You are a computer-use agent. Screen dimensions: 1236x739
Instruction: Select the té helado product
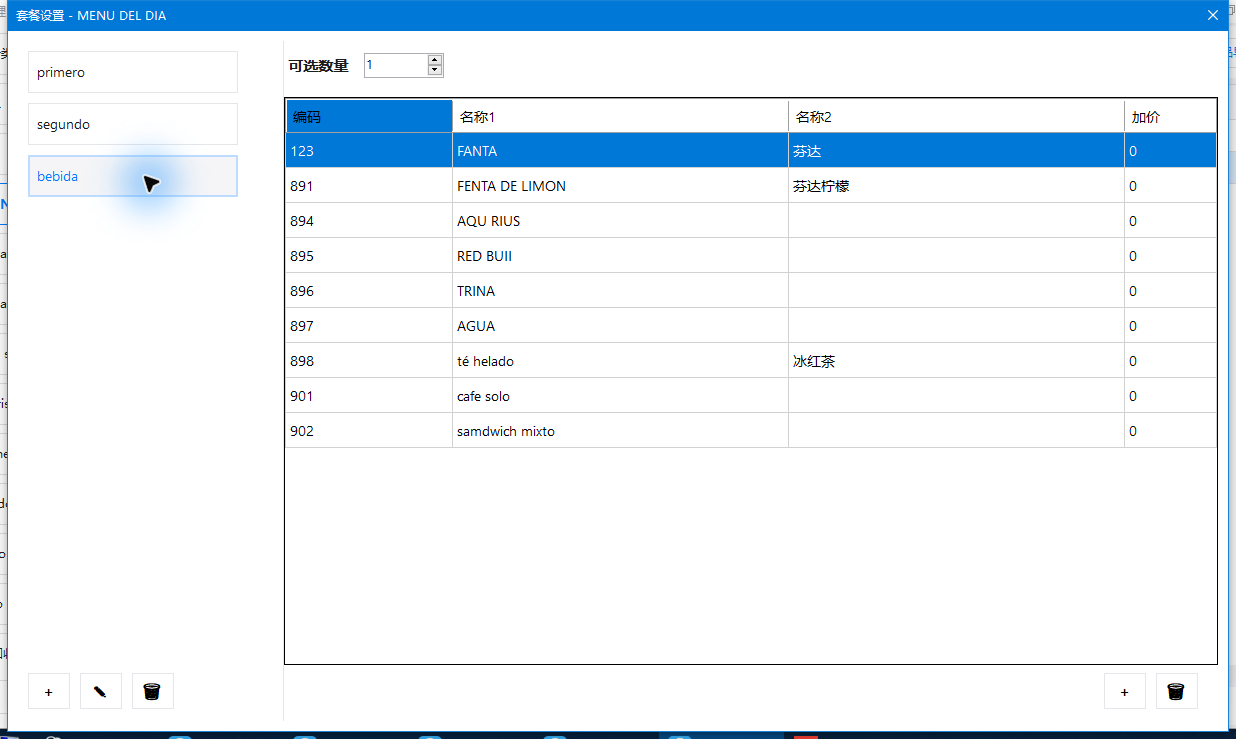(x=620, y=361)
